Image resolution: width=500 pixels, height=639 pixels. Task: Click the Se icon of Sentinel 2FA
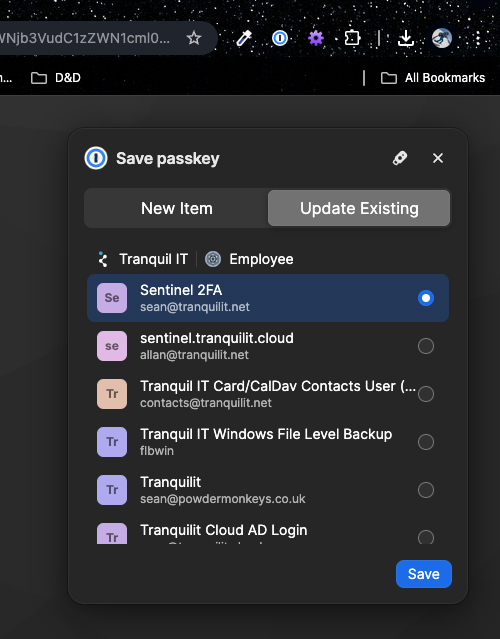[x=112, y=298]
